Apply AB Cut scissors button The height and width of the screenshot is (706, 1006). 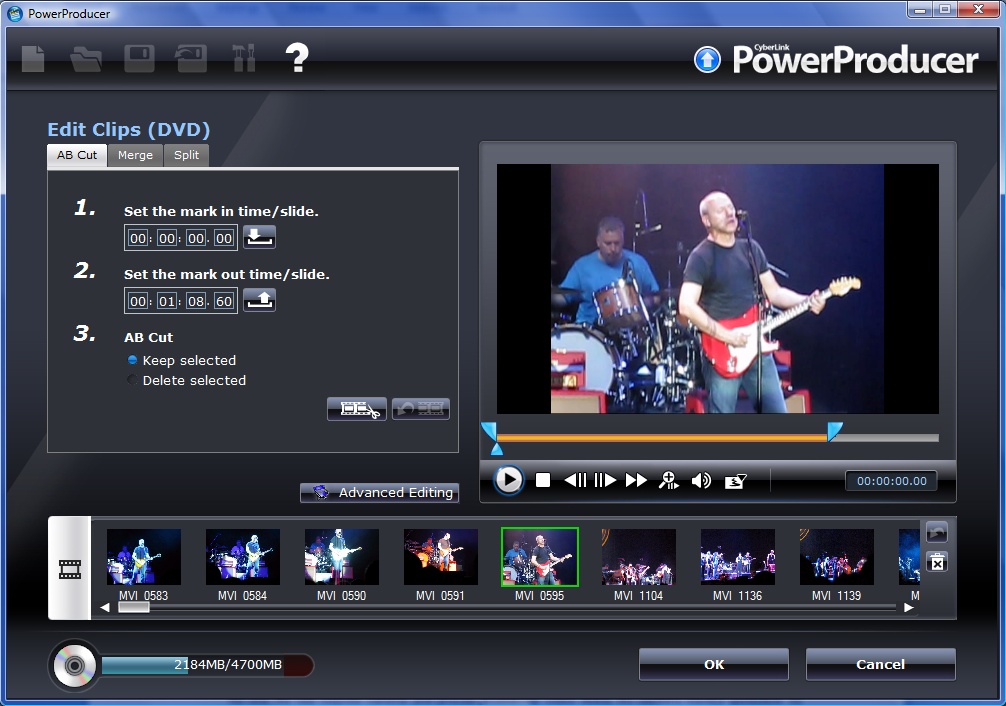[x=357, y=409]
